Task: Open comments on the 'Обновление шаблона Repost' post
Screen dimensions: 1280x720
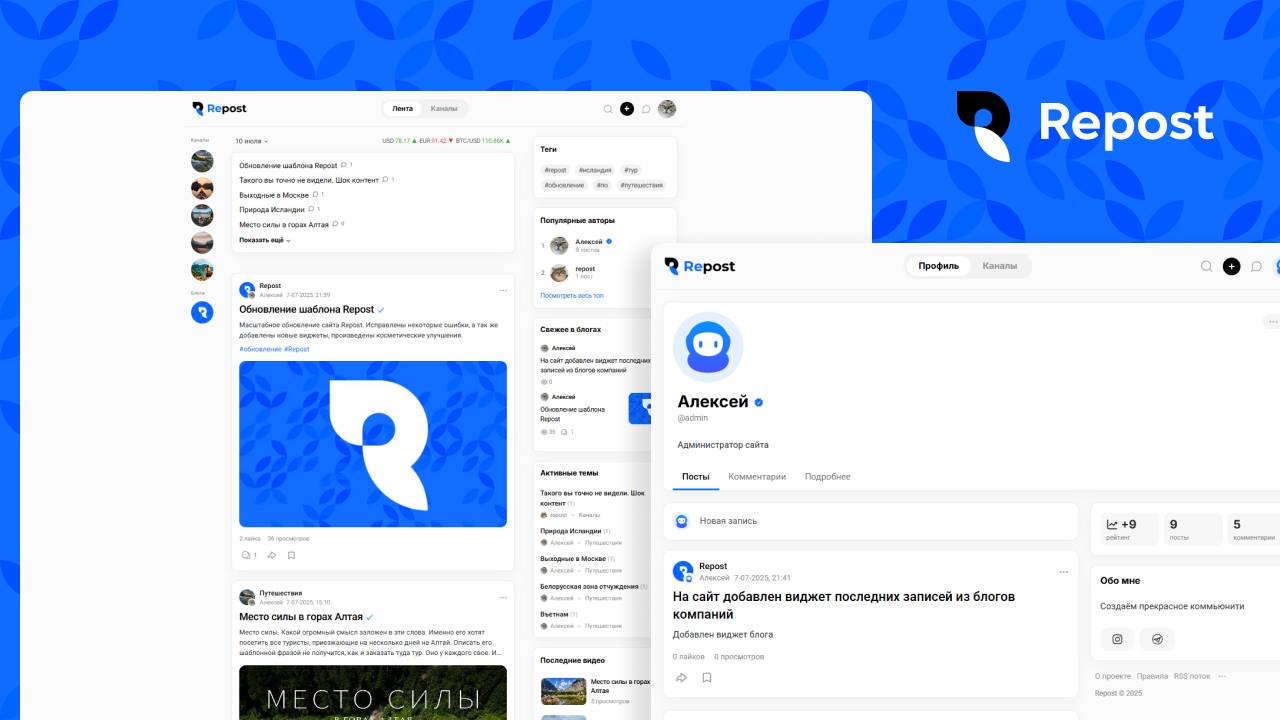Action: 248,555
